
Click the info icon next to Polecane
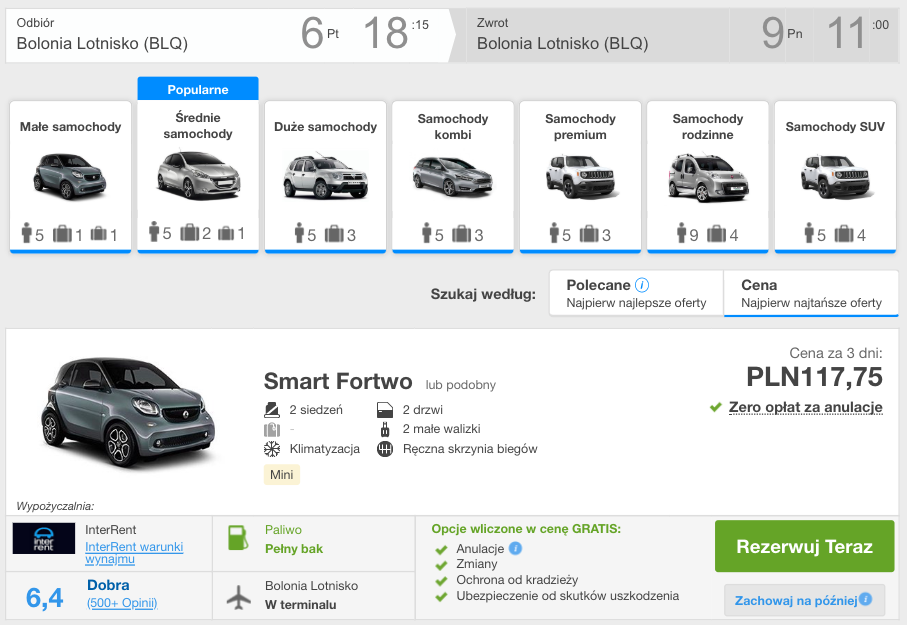(642, 285)
